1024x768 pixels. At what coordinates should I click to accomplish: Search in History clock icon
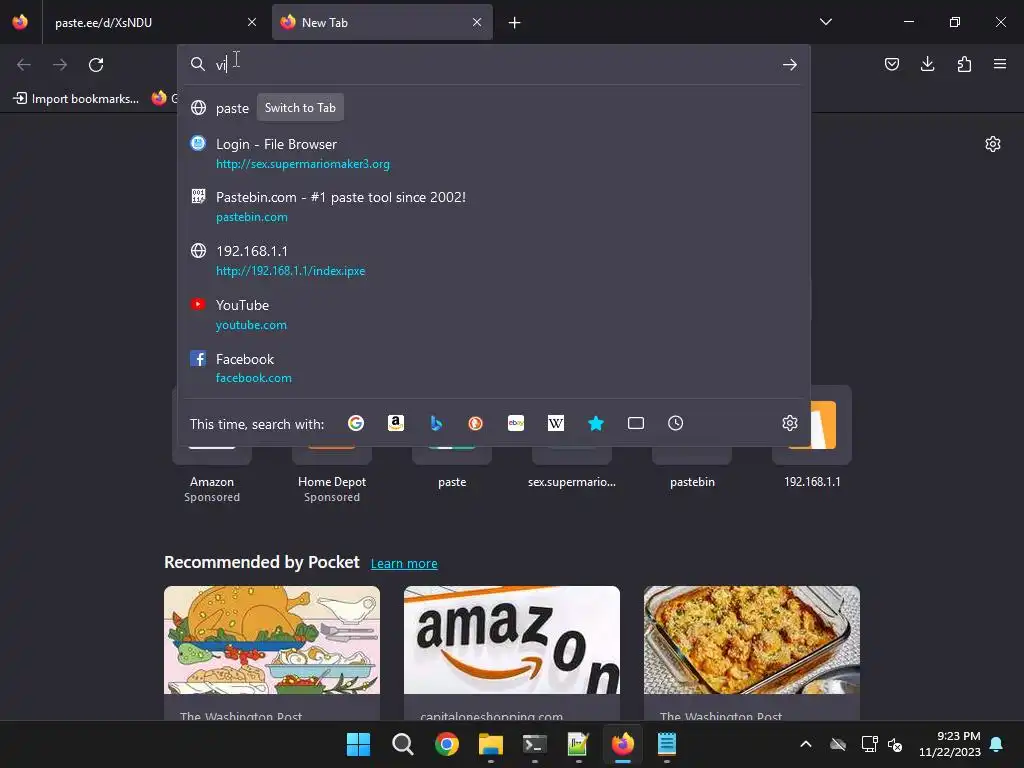(675, 423)
